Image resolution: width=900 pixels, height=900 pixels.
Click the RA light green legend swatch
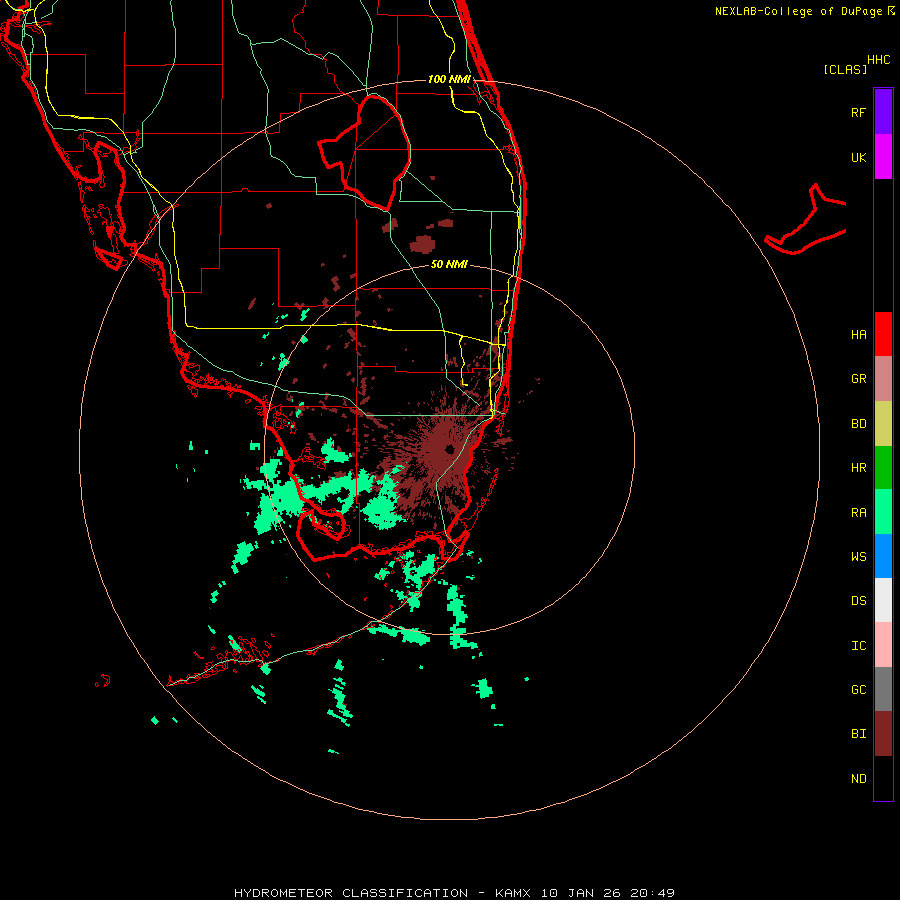click(883, 512)
